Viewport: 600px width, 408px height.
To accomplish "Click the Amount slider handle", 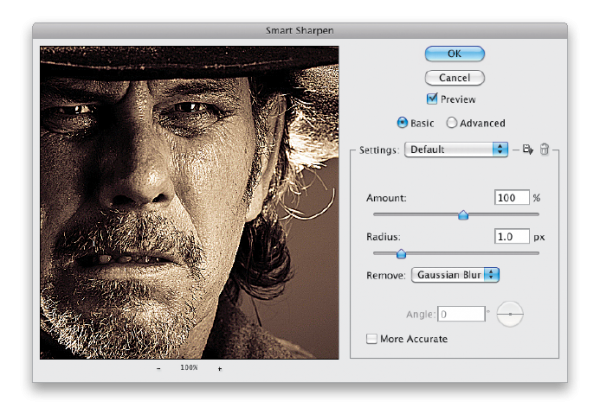I will coord(462,214).
